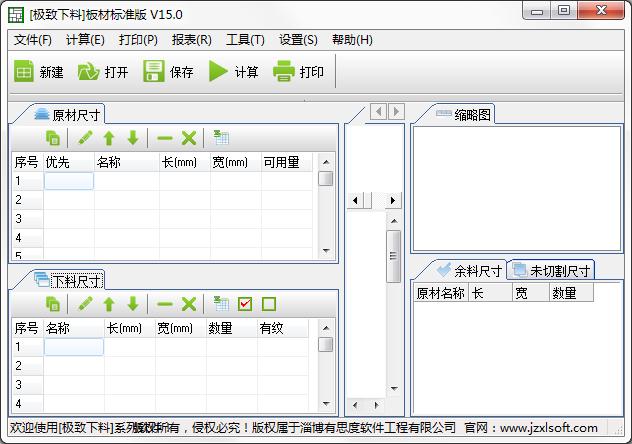Click the move up arrow in 原材尺寸 toolbar
Screen dimensions: 632x444
pyautogui.click(x=109, y=138)
